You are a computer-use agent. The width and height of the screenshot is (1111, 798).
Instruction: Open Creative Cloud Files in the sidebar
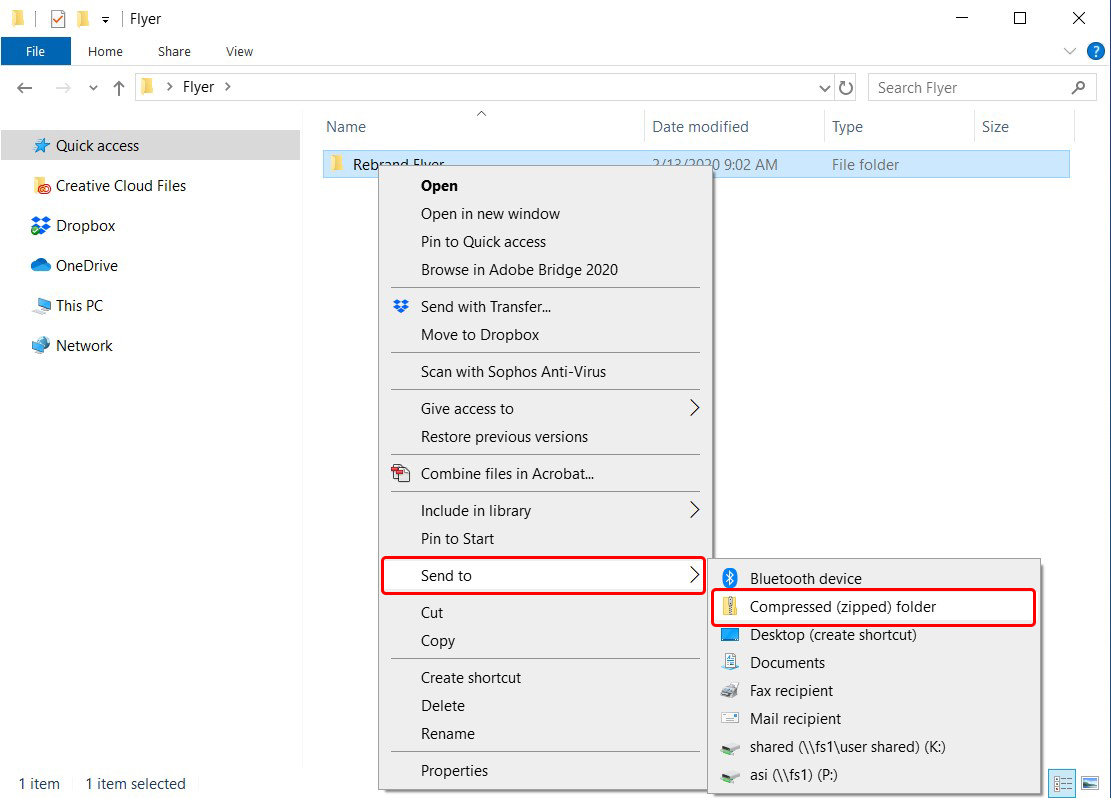click(x=118, y=185)
